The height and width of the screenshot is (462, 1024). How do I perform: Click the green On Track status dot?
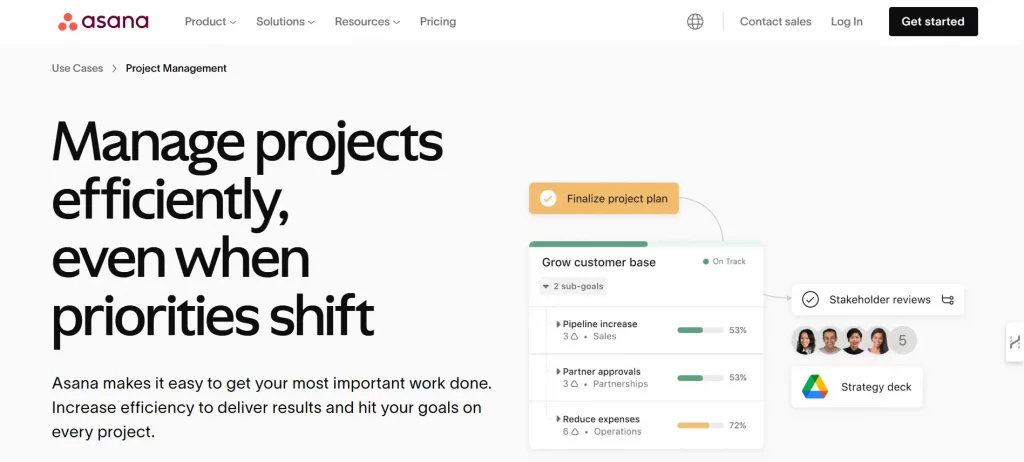click(705, 261)
